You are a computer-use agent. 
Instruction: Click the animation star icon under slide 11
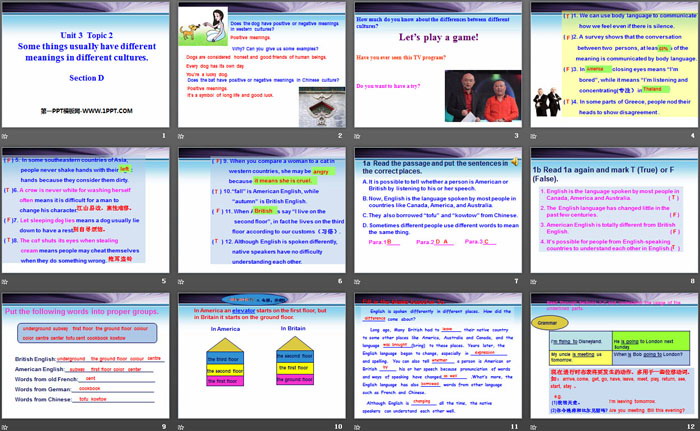point(359,426)
